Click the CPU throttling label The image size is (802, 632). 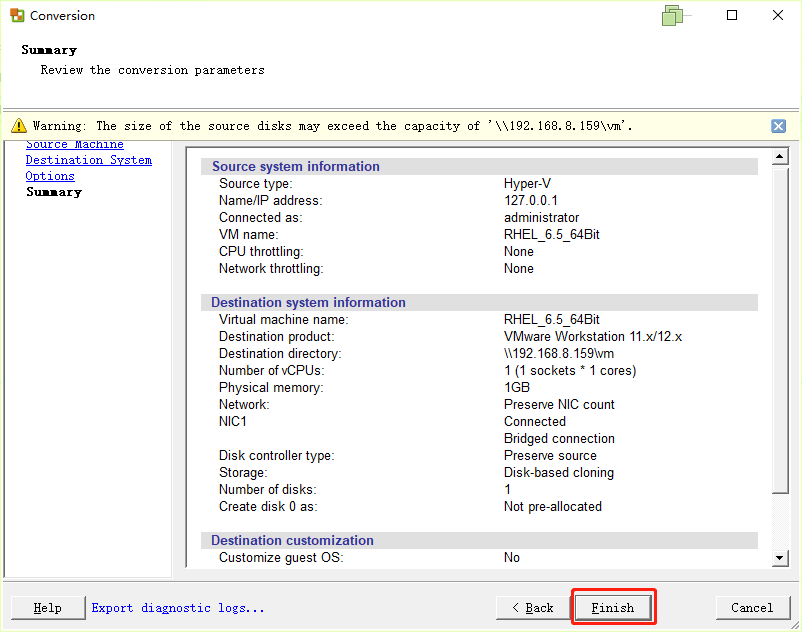(261, 252)
